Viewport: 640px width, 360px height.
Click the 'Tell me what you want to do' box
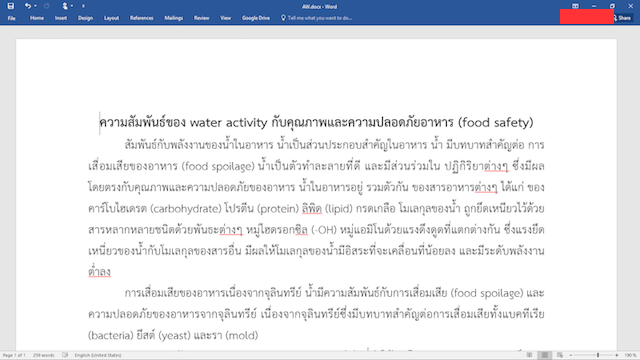pos(317,18)
